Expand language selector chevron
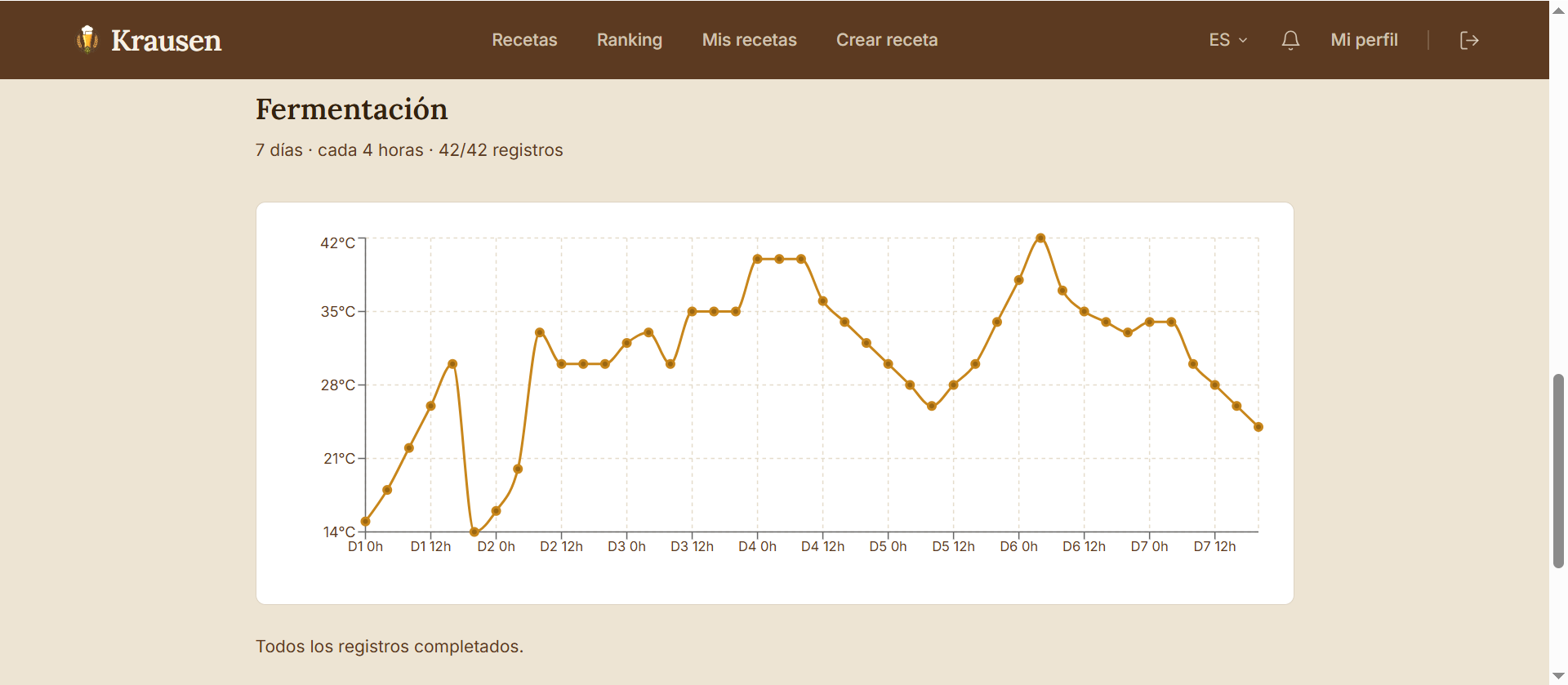Screen dimensions: 1568x685 1243,40
